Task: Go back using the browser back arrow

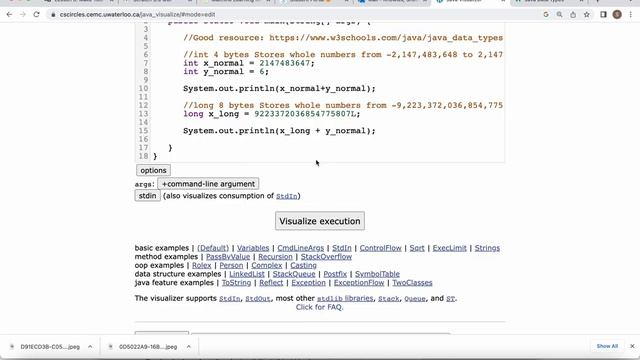Action: (x=9, y=14)
